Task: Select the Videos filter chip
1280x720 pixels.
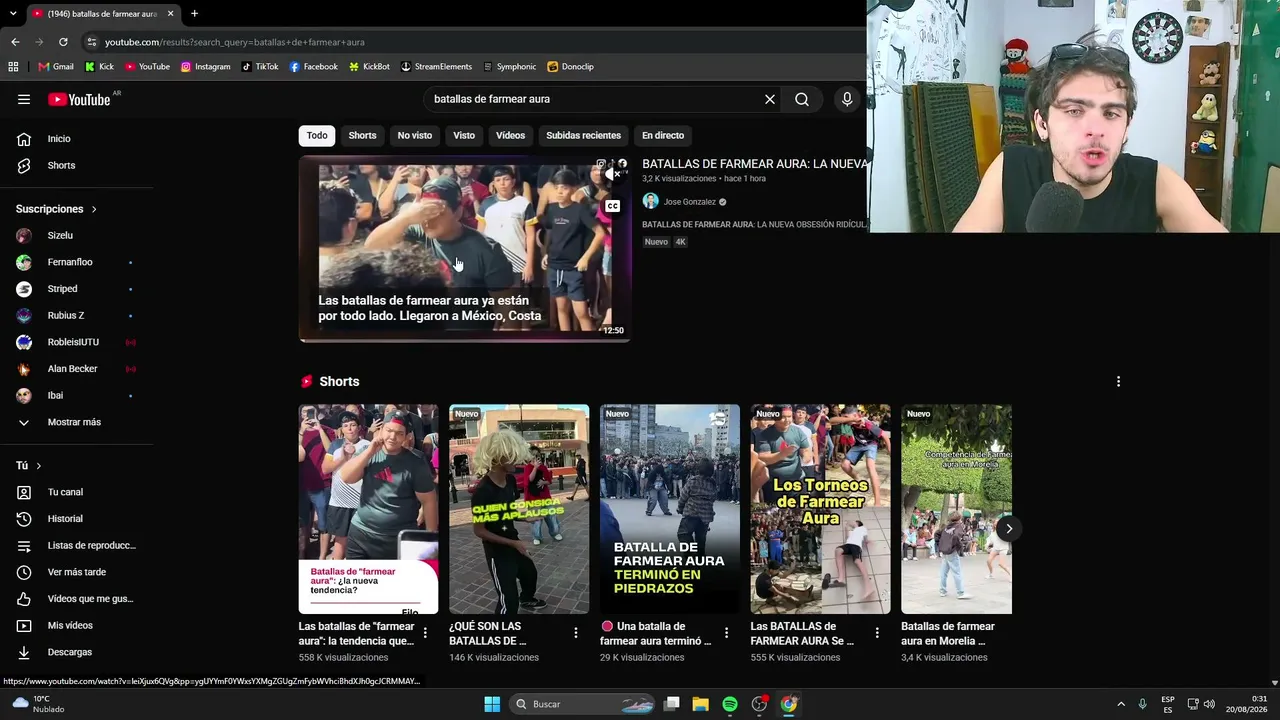Action: [x=510, y=135]
